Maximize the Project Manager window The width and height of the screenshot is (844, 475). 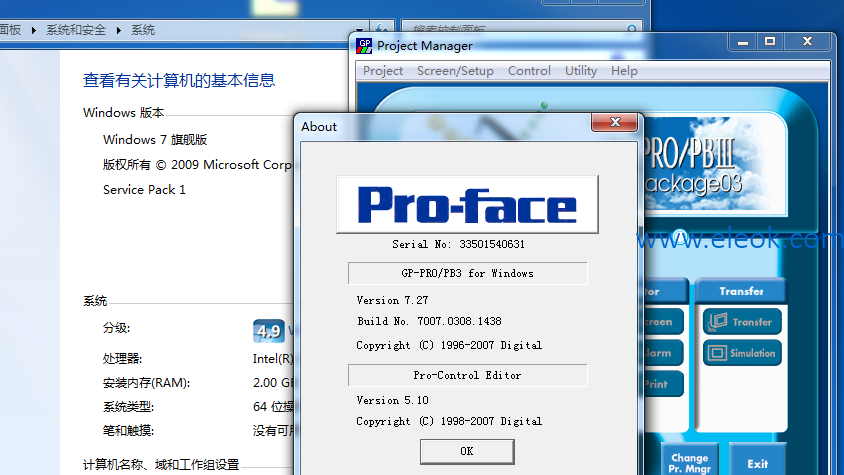pos(770,41)
